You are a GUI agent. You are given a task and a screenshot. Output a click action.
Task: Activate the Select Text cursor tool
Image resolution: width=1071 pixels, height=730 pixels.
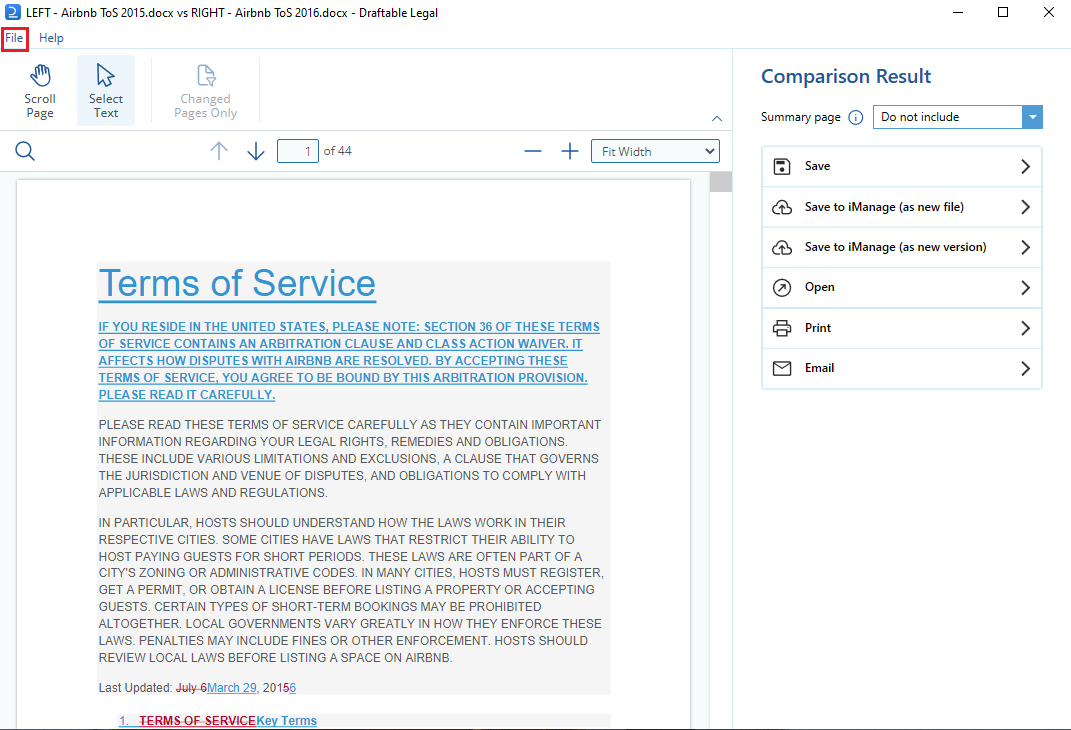(x=106, y=92)
